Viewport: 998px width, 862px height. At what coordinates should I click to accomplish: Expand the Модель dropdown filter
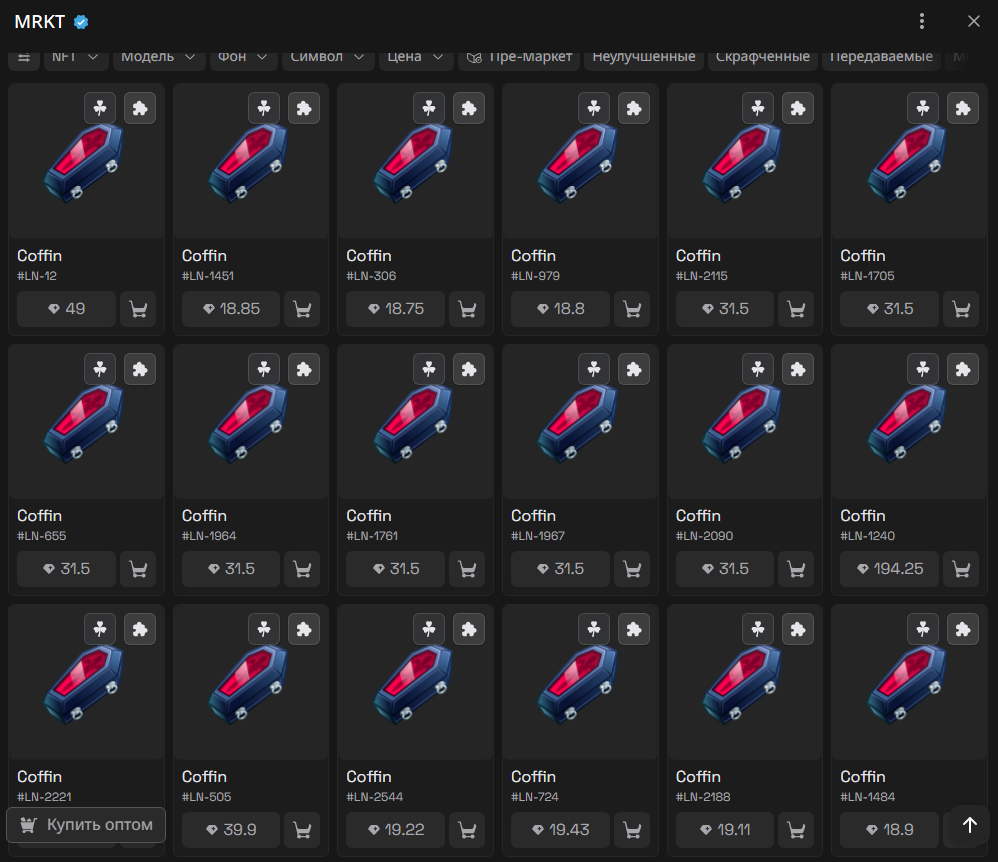point(158,57)
